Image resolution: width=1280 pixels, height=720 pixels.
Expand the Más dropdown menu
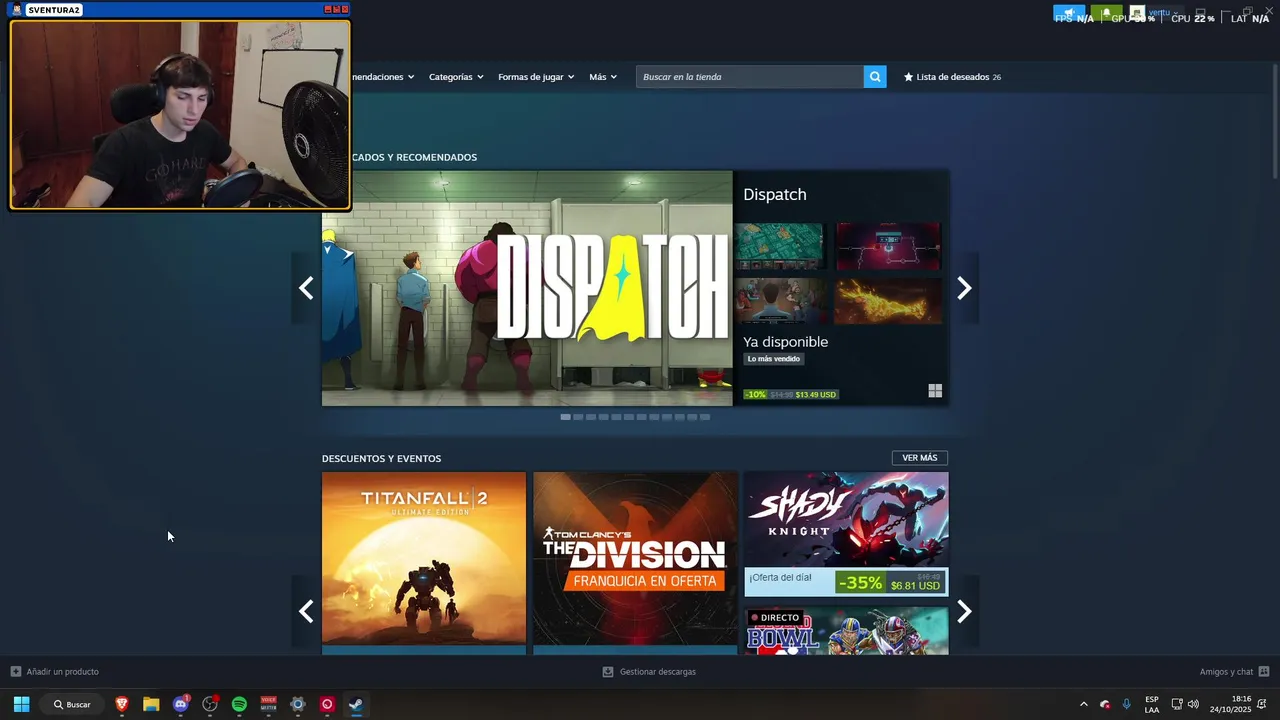(603, 77)
